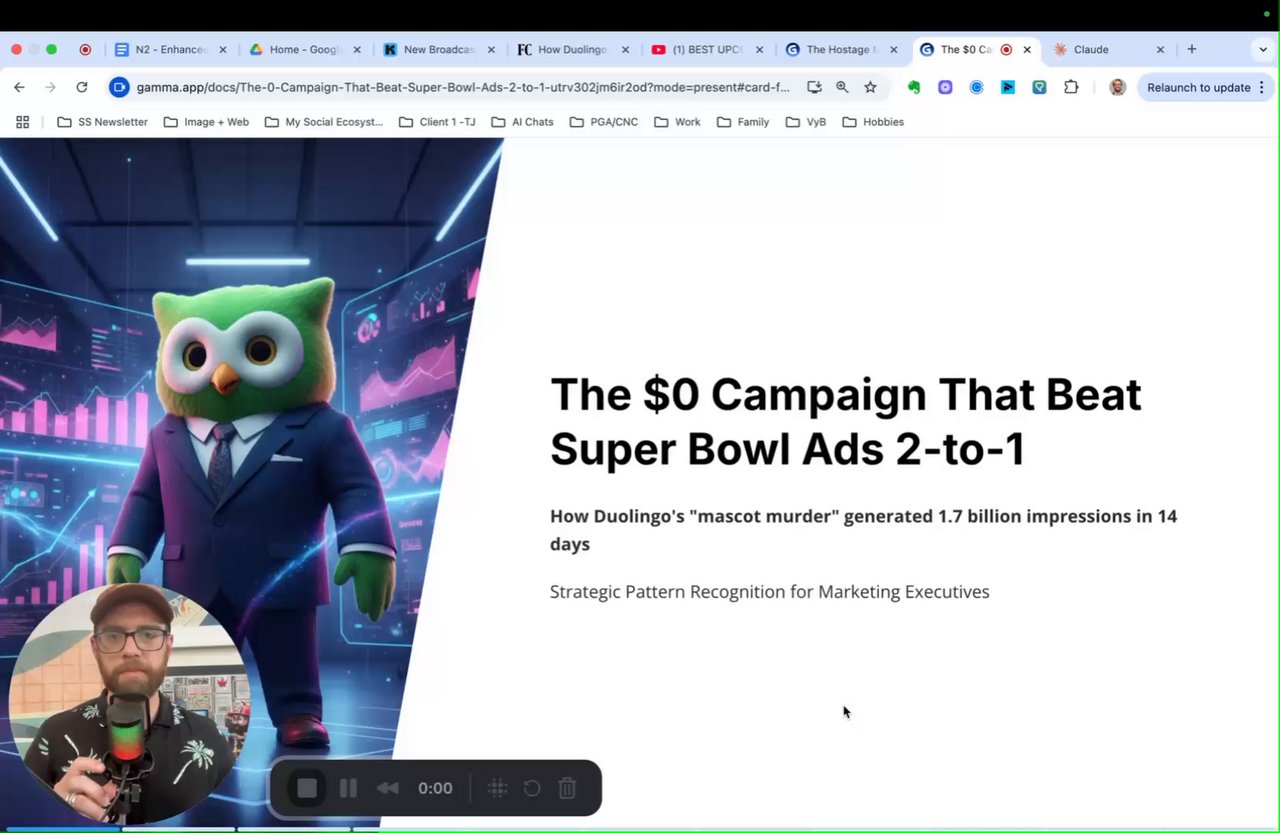Viewport: 1280px width, 833px height.
Task: Open the Work bookmark folder
Action: 676,122
